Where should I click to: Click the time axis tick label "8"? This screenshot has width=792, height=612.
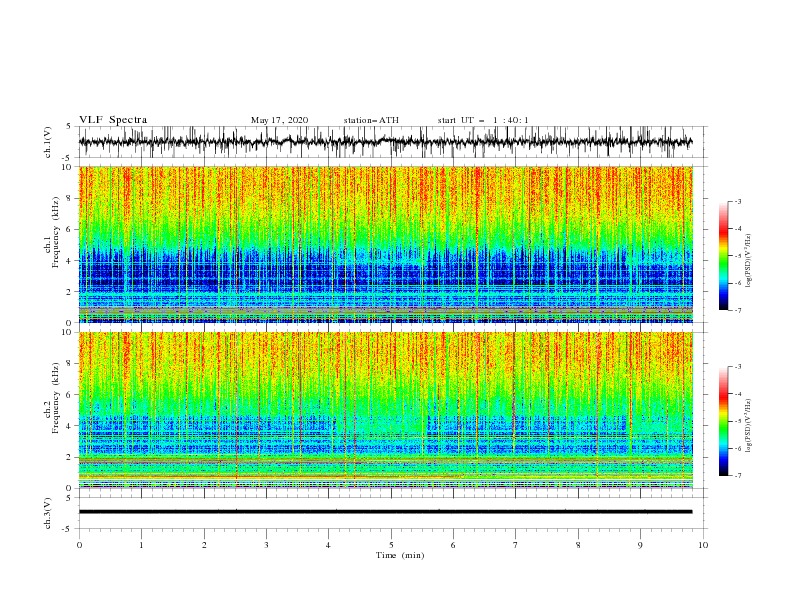click(578, 545)
